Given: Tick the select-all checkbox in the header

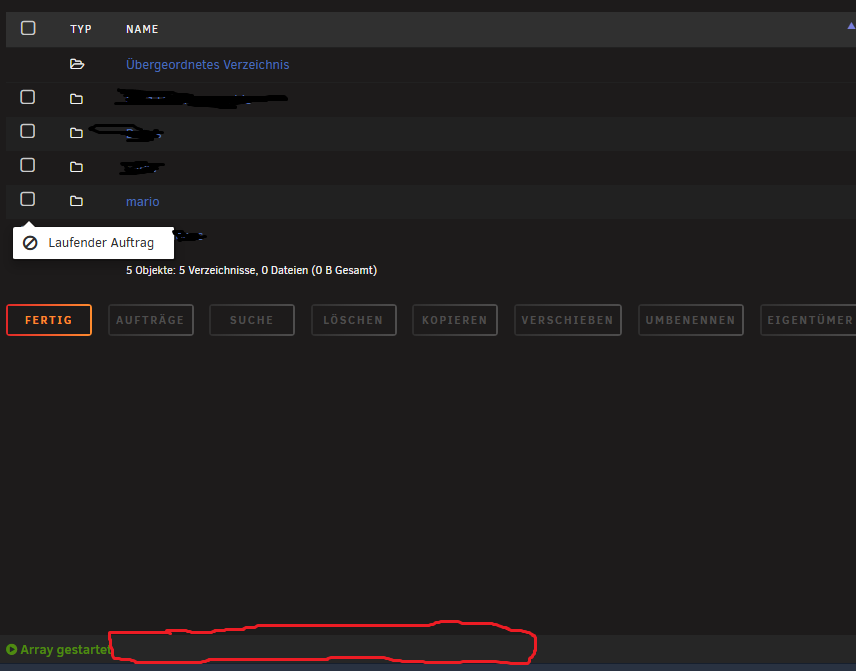Looking at the screenshot, I should pyautogui.click(x=28, y=28).
